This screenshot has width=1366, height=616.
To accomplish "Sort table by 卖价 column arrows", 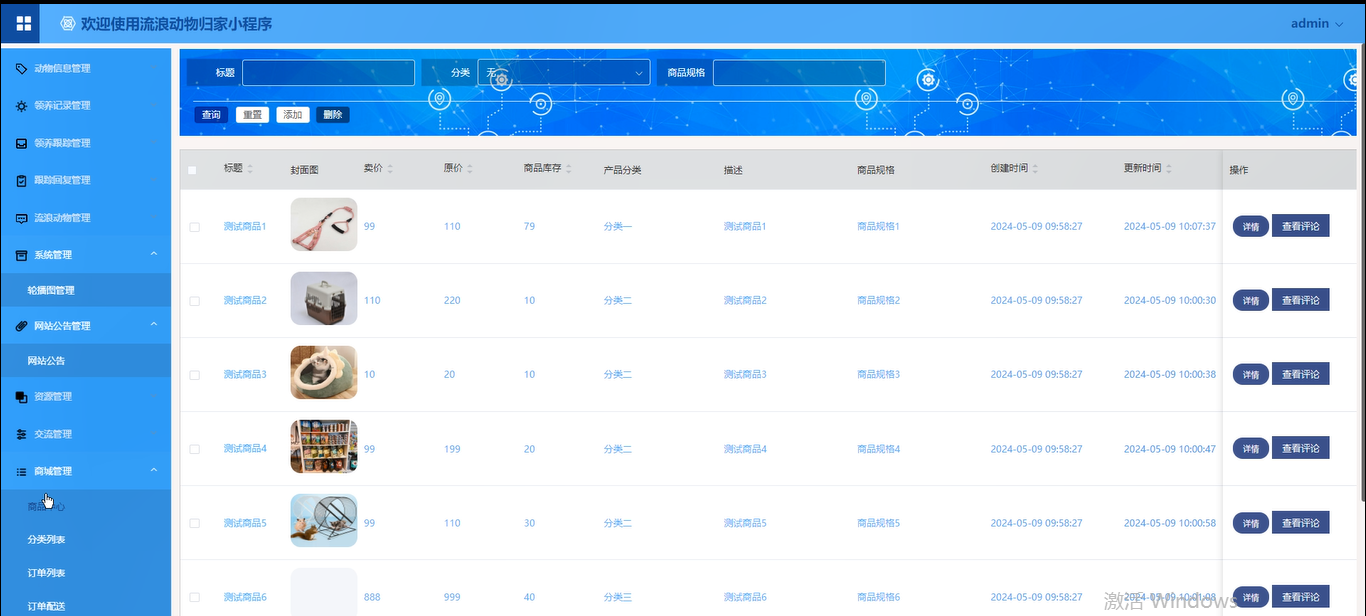I will tap(390, 169).
